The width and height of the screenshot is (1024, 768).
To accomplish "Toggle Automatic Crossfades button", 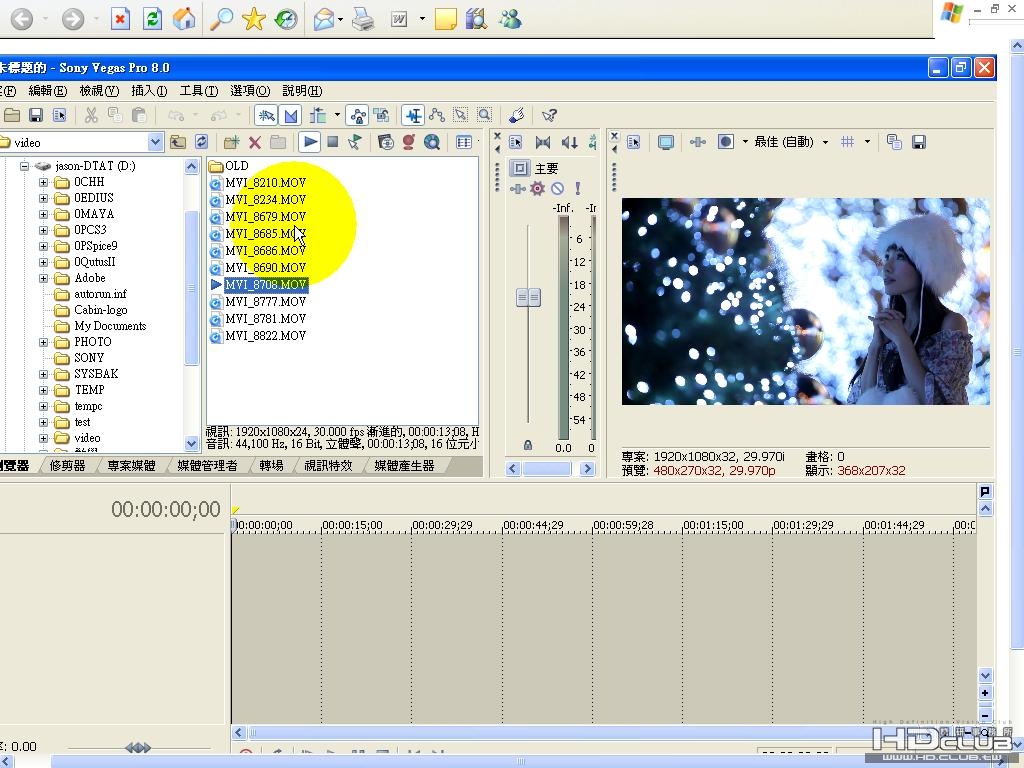I will click(x=291, y=116).
